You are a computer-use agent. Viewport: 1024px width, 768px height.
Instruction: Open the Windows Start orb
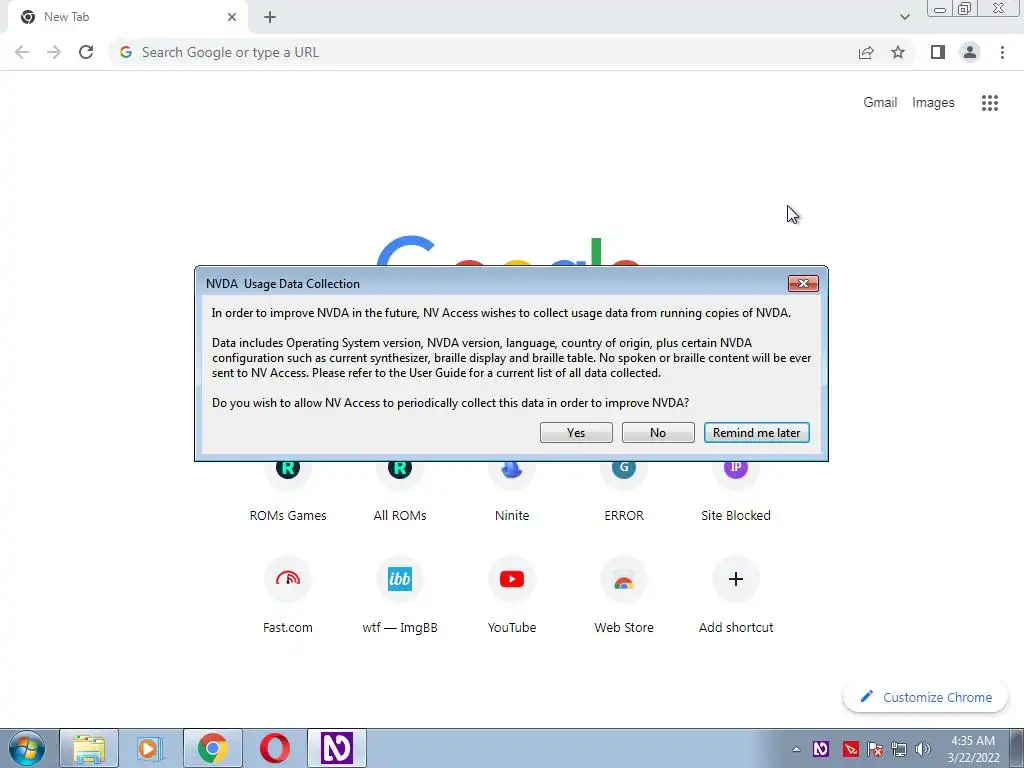pyautogui.click(x=27, y=748)
